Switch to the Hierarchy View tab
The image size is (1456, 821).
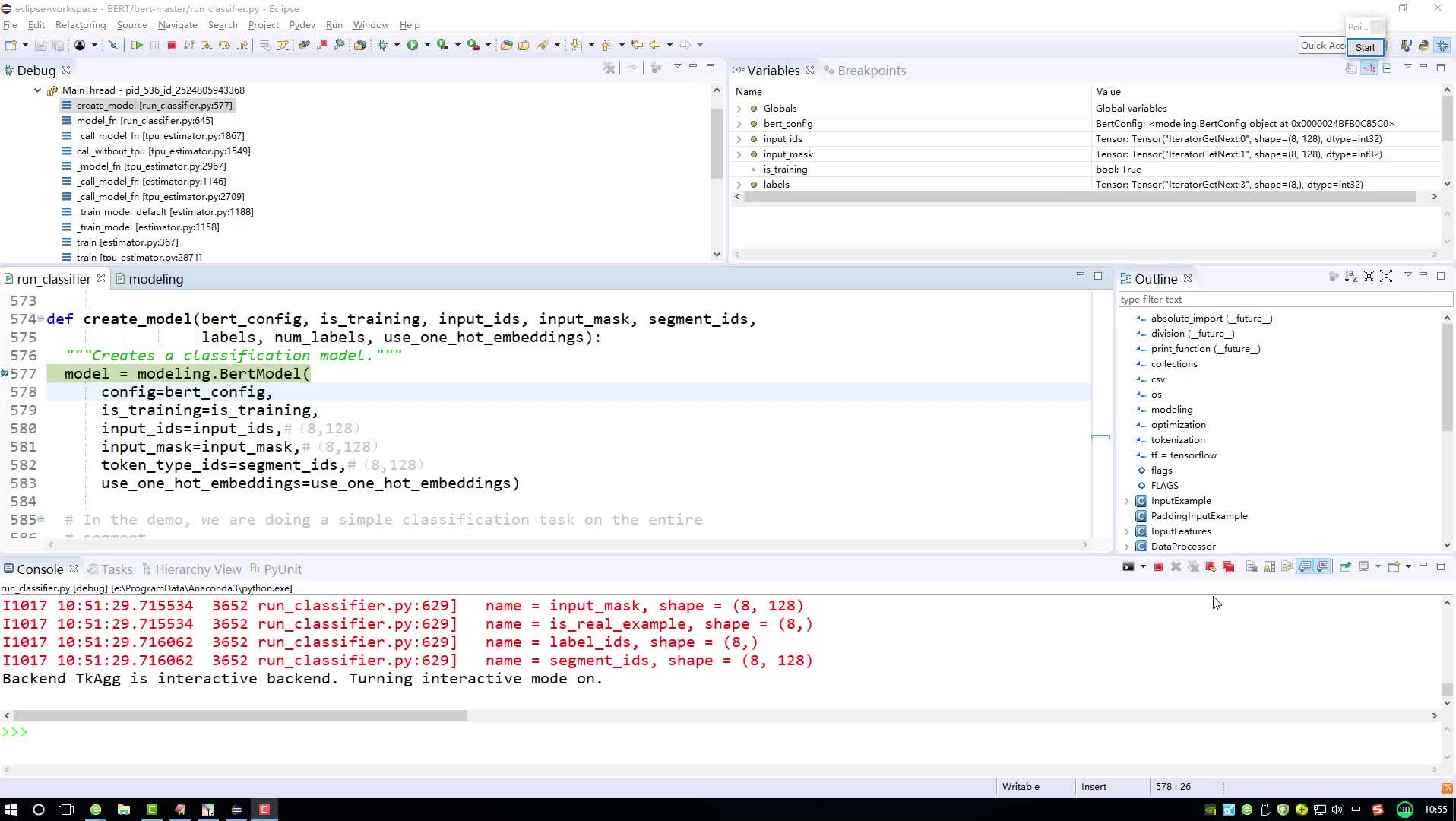click(192, 569)
